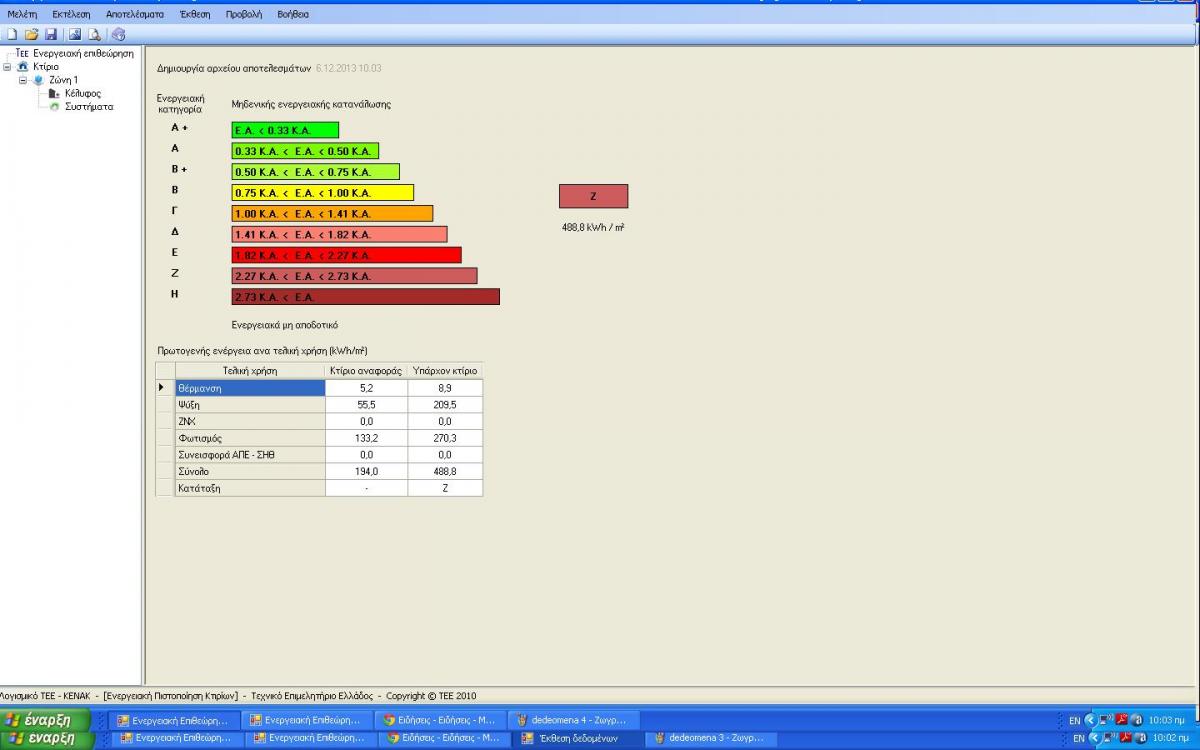The height and width of the screenshot is (750, 1200).
Task: Click the 209,5 cooling value cell
Action: pos(445,404)
